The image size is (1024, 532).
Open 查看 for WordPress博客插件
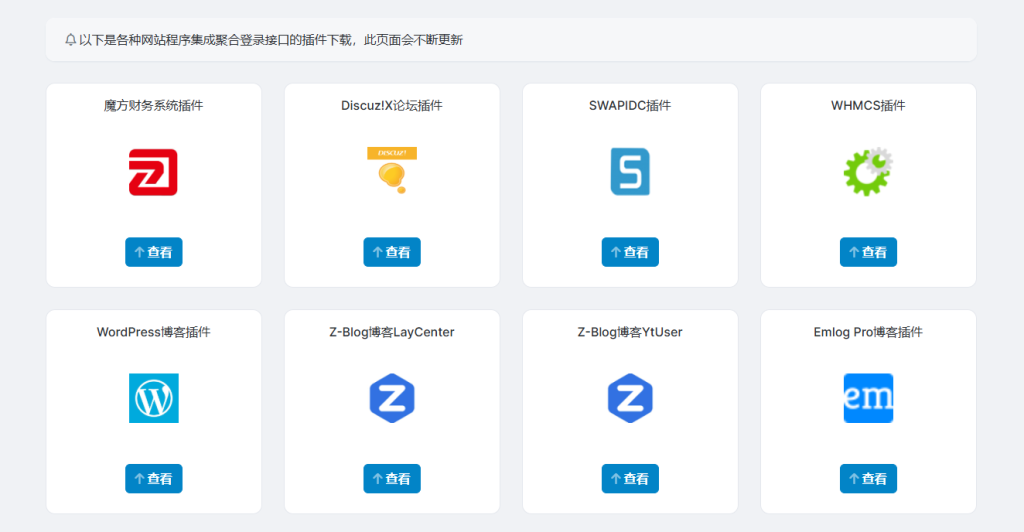point(153,478)
